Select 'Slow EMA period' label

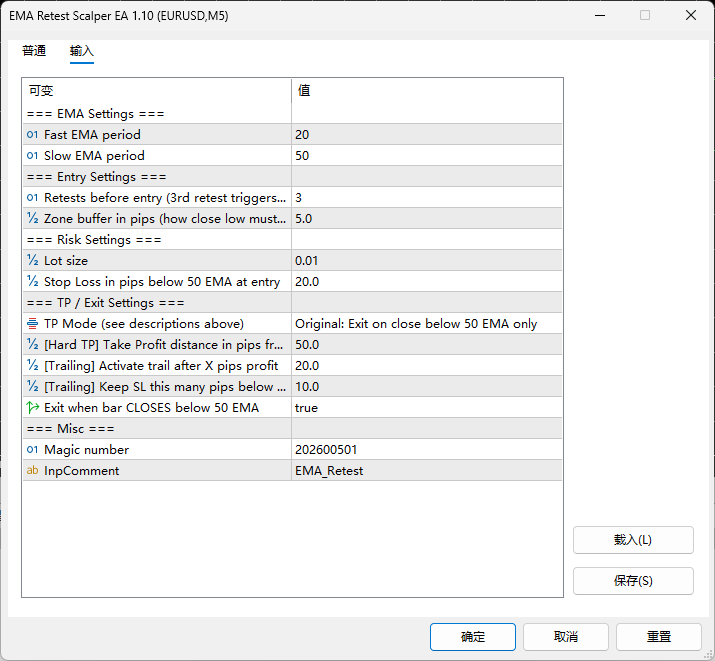point(94,155)
